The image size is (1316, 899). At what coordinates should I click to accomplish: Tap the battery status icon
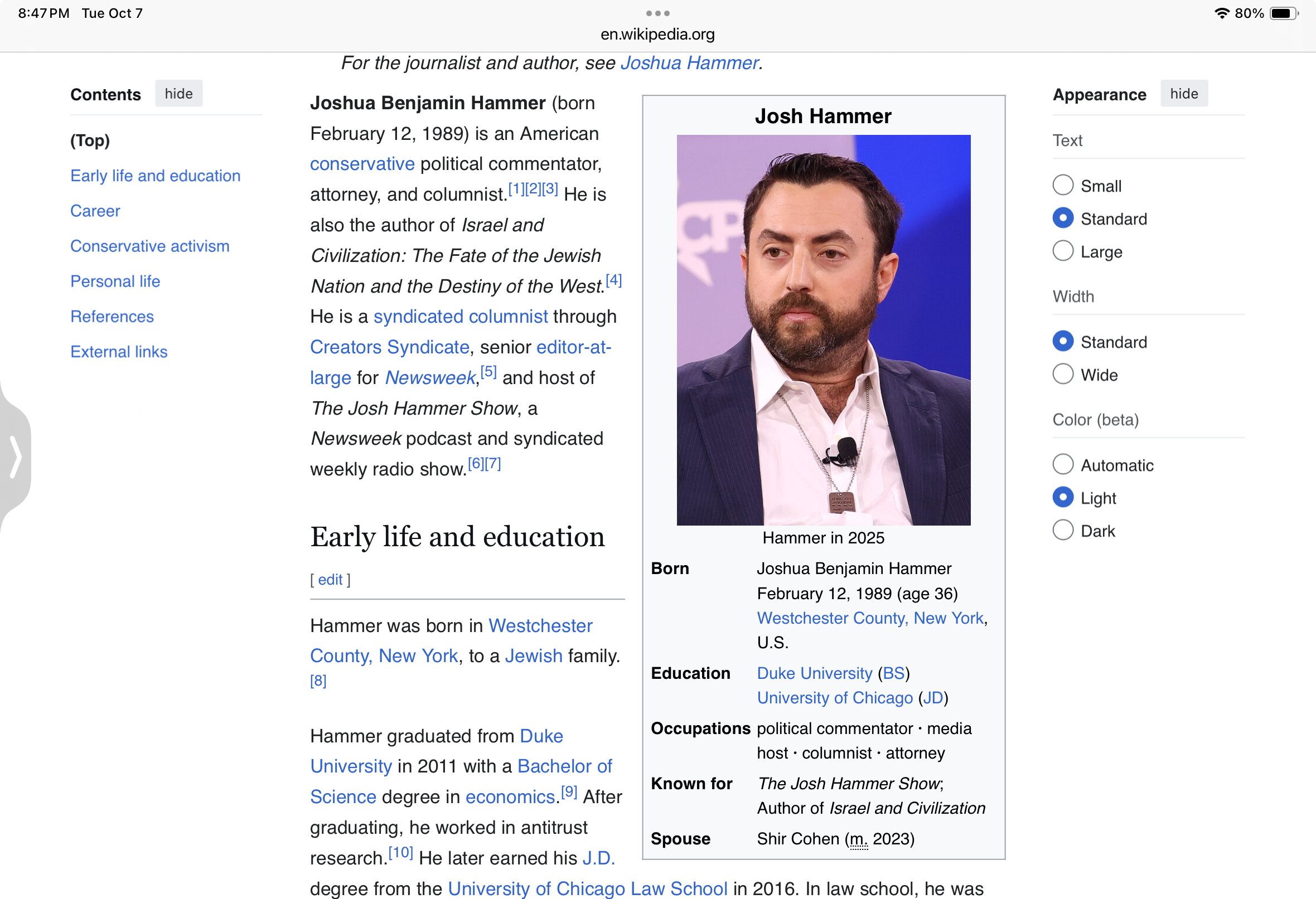1283,13
